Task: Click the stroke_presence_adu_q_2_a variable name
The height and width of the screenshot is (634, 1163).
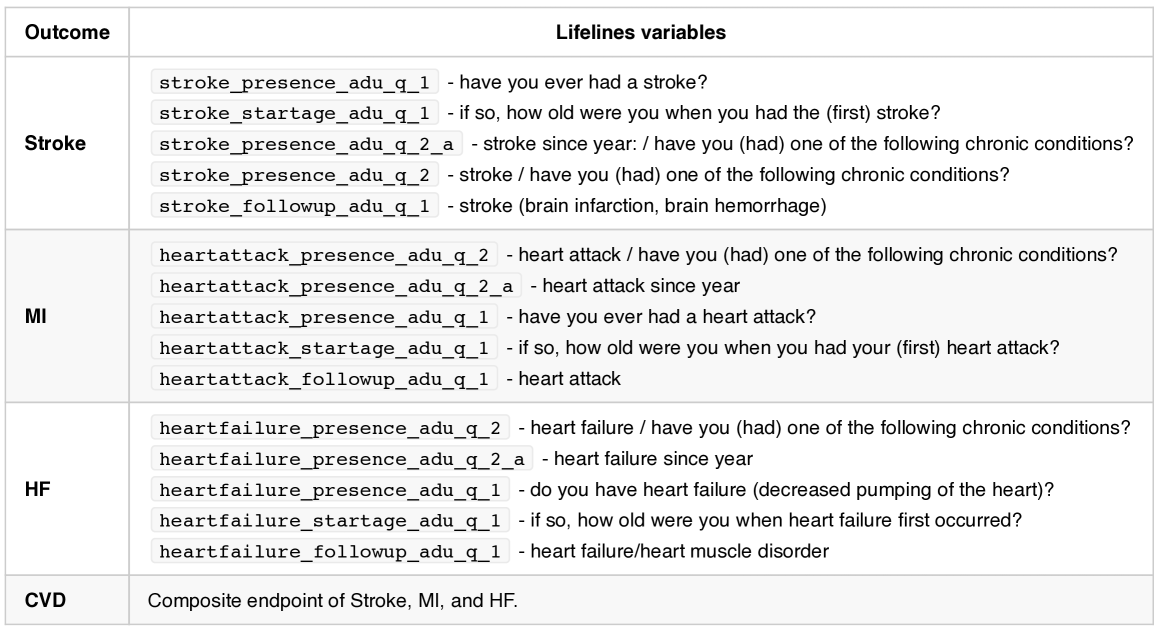Action: coord(307,143)
